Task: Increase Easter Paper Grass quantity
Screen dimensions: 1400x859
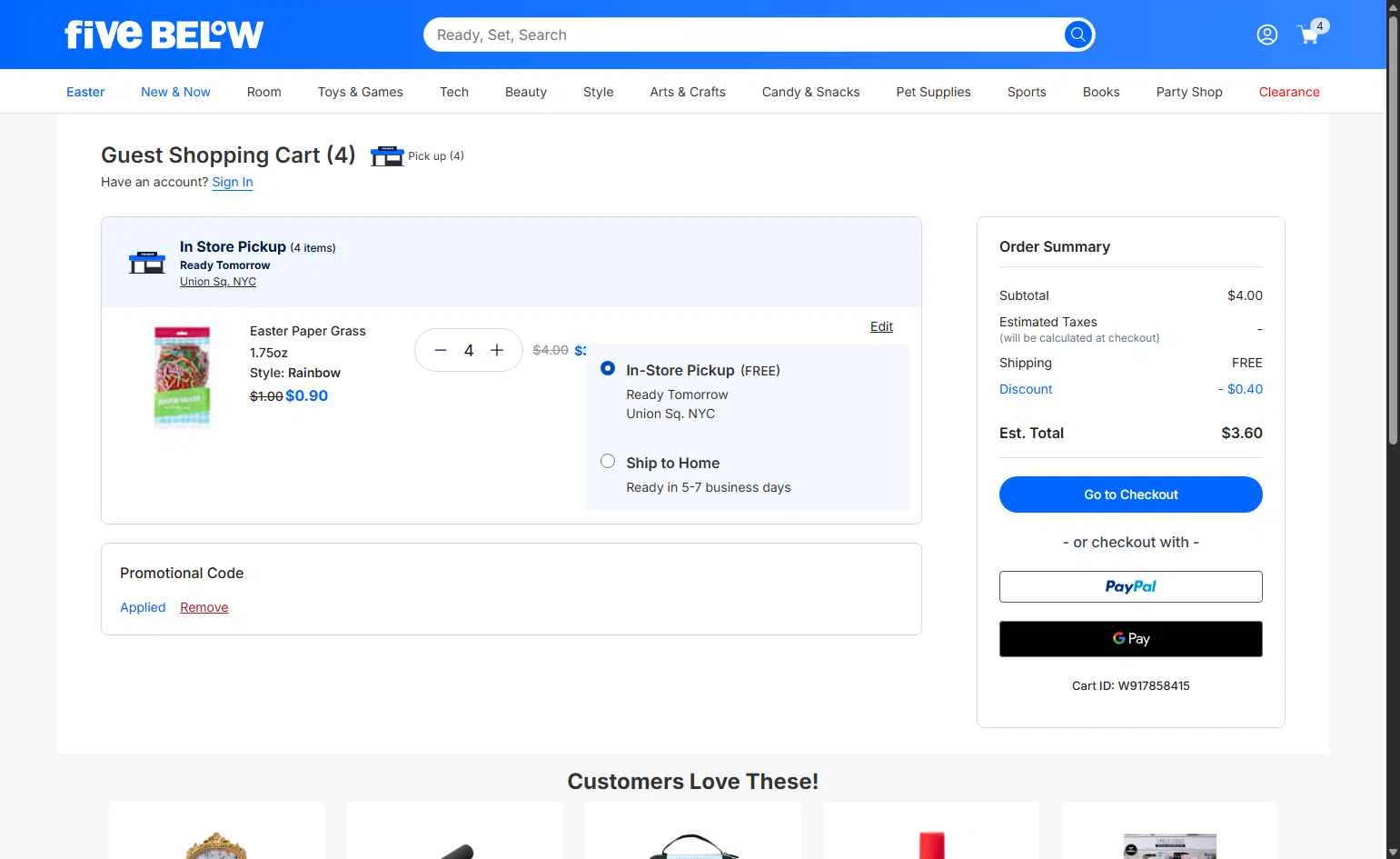Action: [x=497, y=350]
